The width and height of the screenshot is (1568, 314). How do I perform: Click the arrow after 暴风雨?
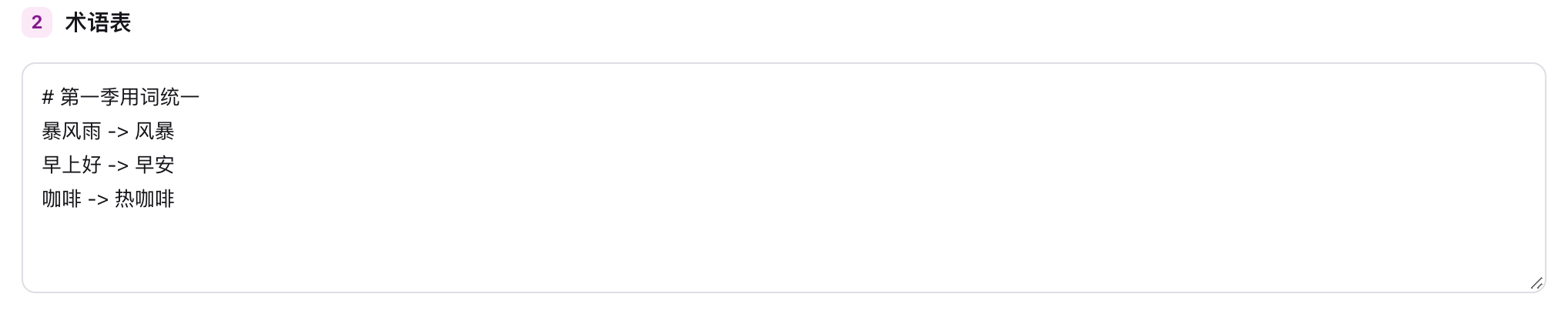point(118,132)
